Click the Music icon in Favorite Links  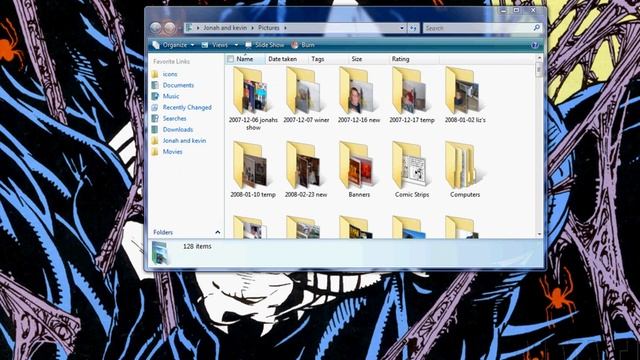point(155,96)
